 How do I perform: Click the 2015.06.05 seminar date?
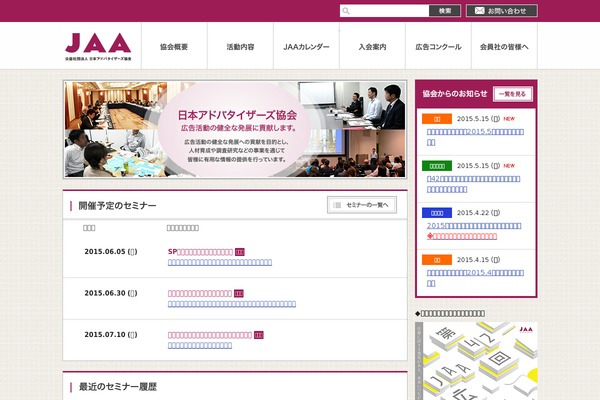click(x=111, y=251)
